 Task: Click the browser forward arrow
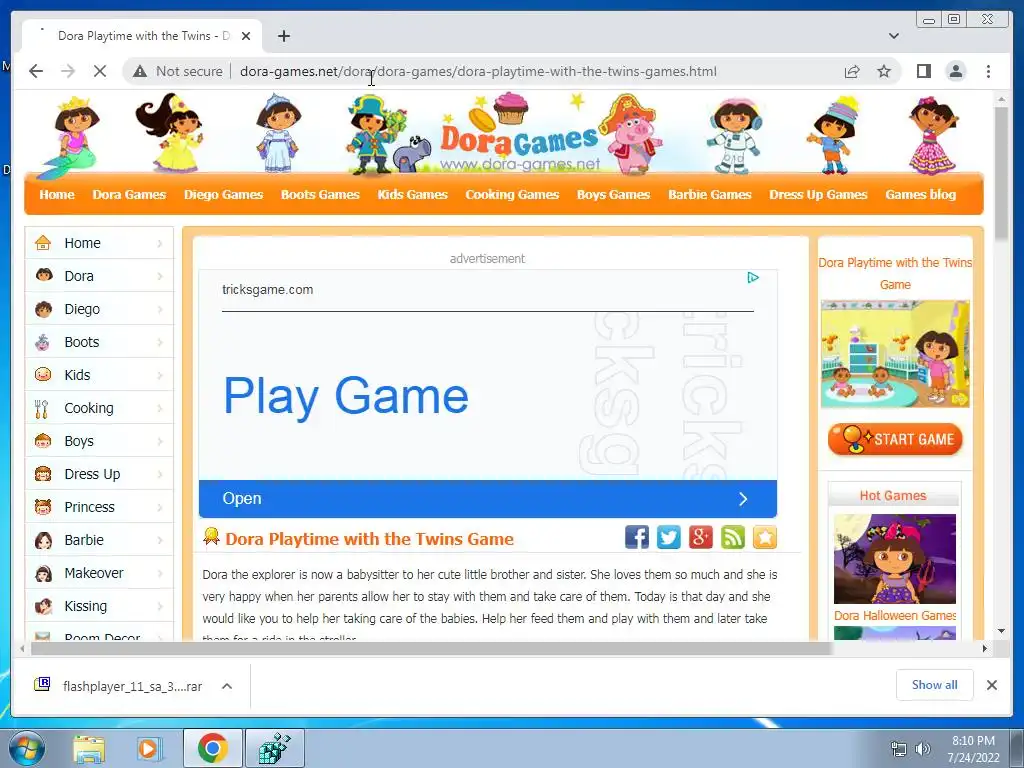(68, 71)
